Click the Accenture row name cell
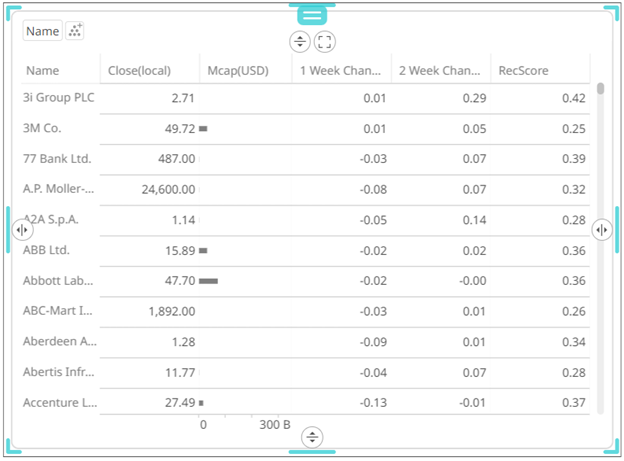Image resolution: width=624 pixels, height=461 pixels. pos(60,402)
